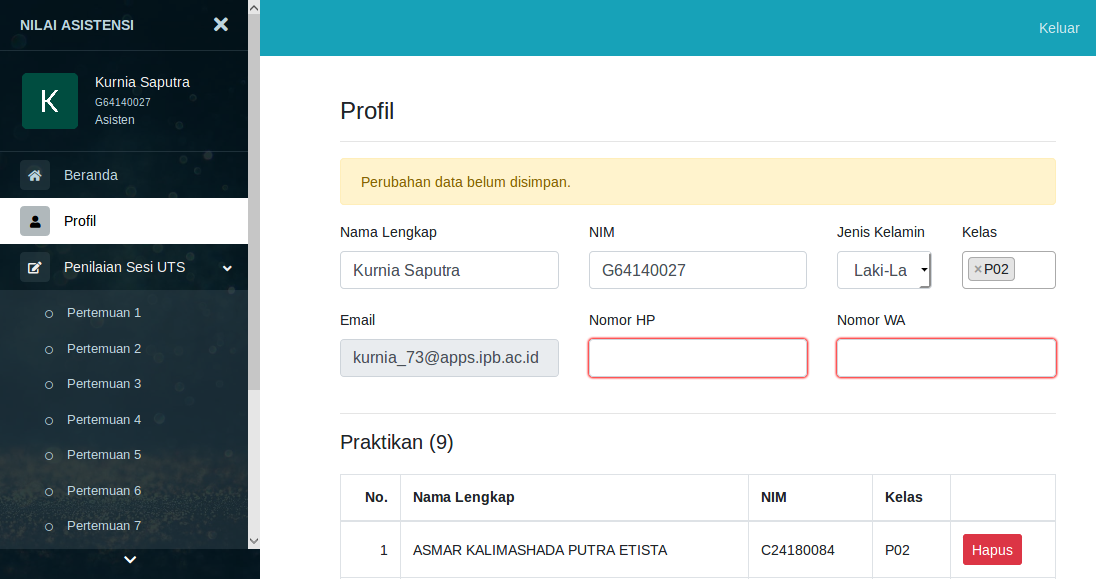The height and width of the screenshot is (579, 1096).
Task: Go to Pertemuan 5 menu item
Action: tap(104, 455)
